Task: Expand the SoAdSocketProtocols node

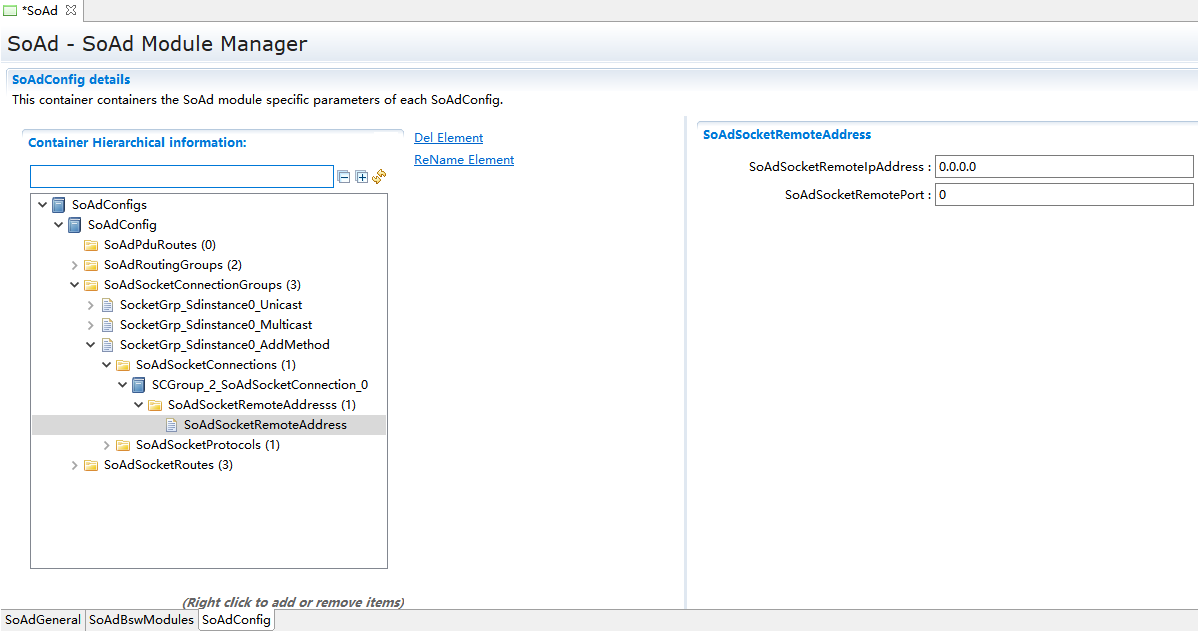Action: point(107,445)
